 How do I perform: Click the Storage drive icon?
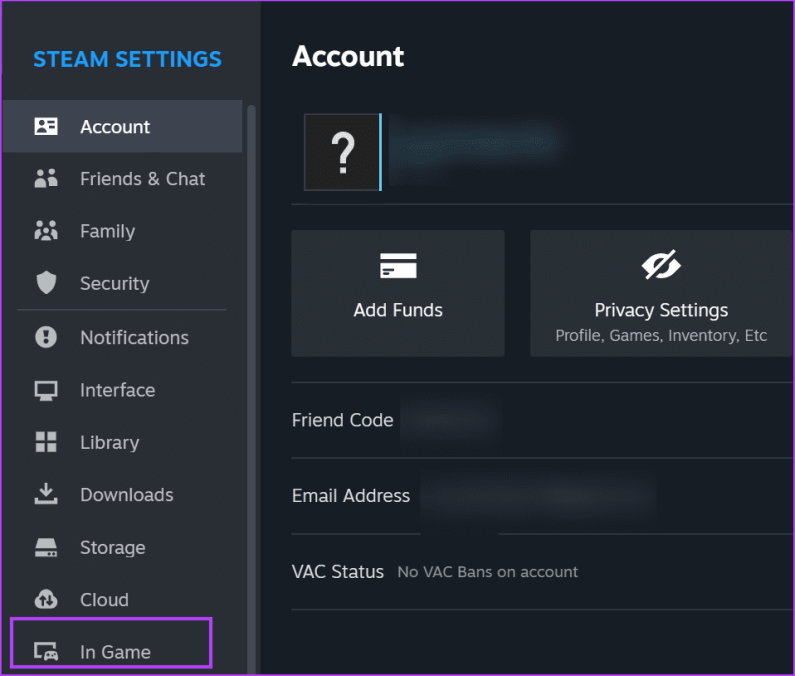click(46, 547)
